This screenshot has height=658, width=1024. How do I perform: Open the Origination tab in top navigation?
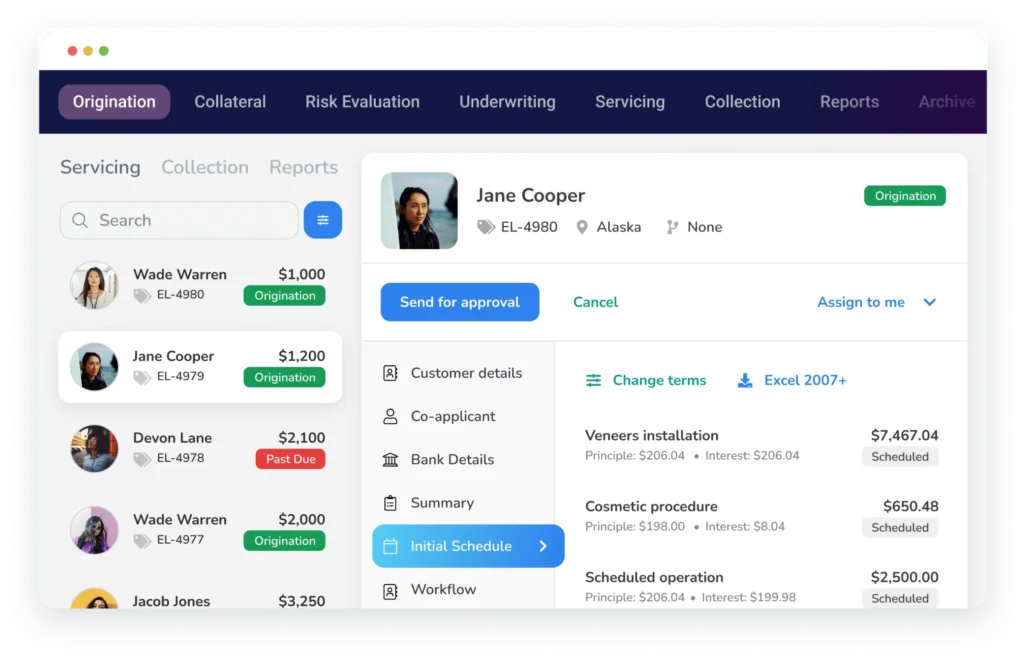114,102
